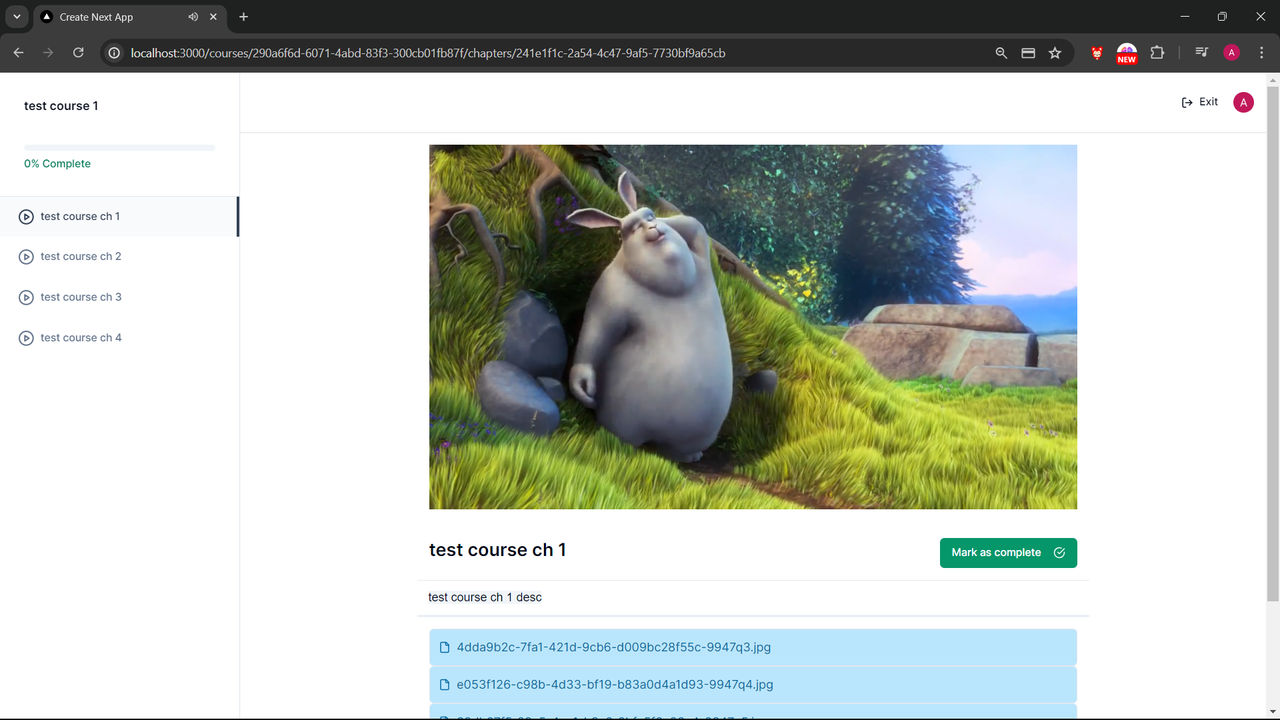The width and height of the screenshot is (1280, 720).
Task: Click the play icon beside test course ch 2
Action: pyautogui.click(x=26, y=257)
